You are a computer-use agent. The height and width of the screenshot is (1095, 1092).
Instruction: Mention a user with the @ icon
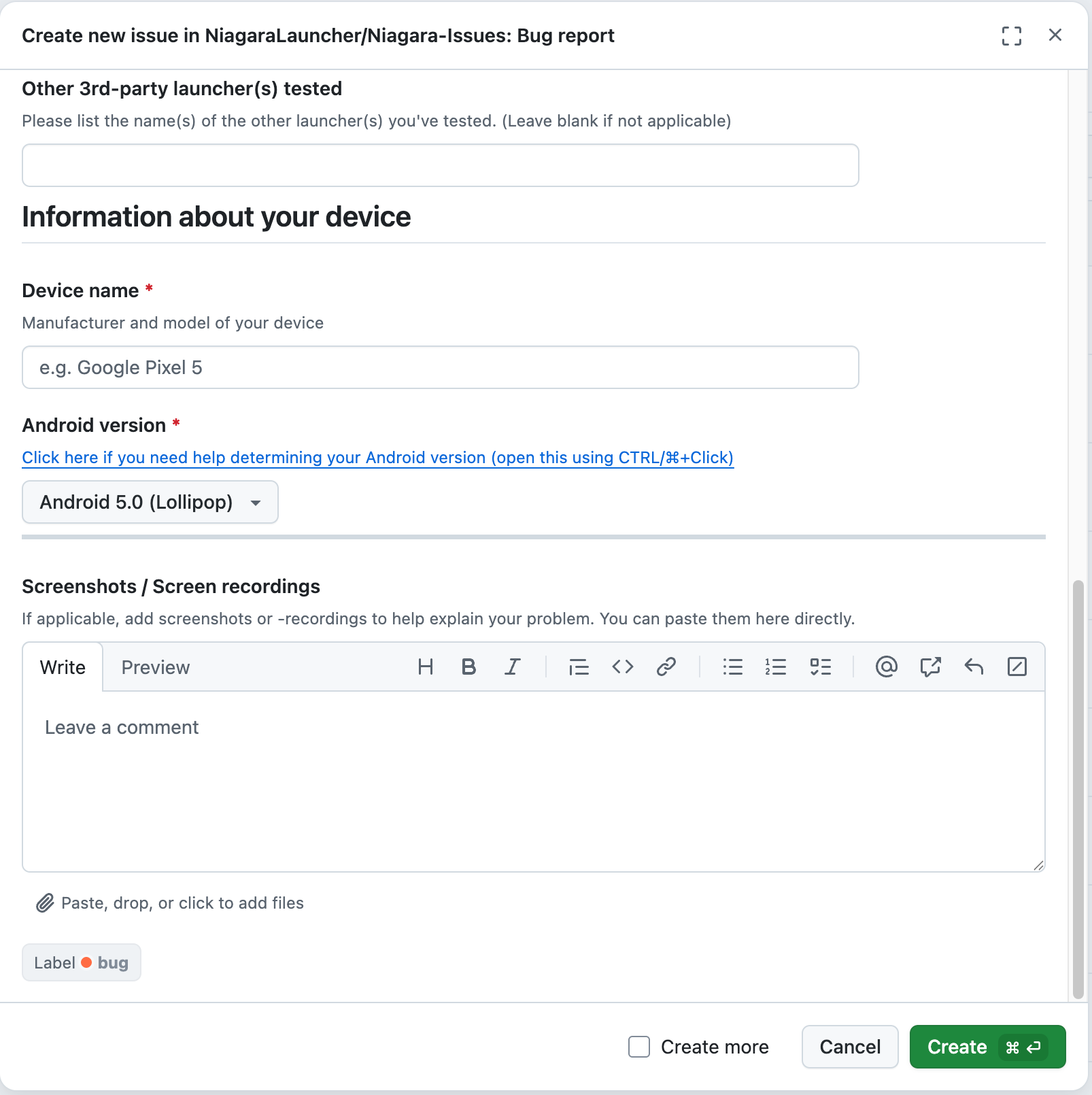click(x=887, y=667)
